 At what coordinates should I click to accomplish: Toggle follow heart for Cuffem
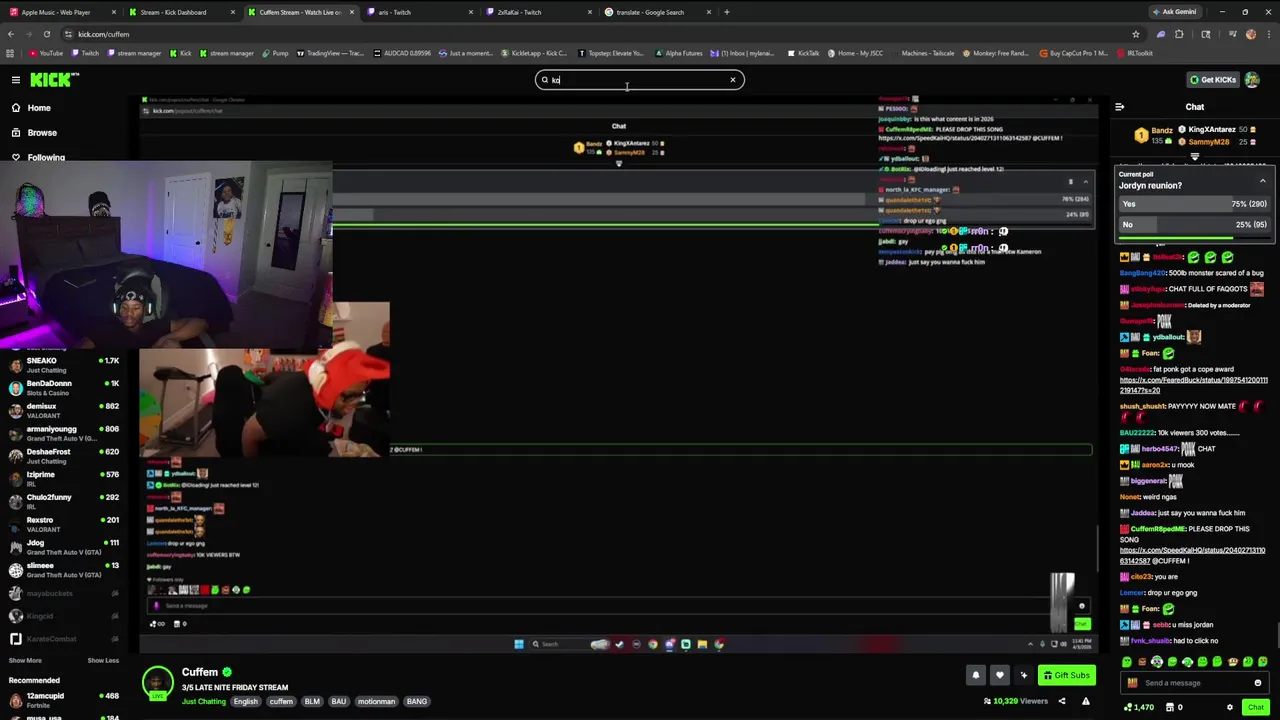point(999,675)
